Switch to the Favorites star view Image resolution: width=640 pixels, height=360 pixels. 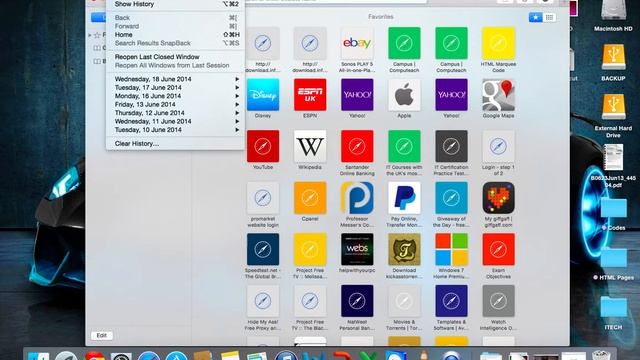pos(536,17)
